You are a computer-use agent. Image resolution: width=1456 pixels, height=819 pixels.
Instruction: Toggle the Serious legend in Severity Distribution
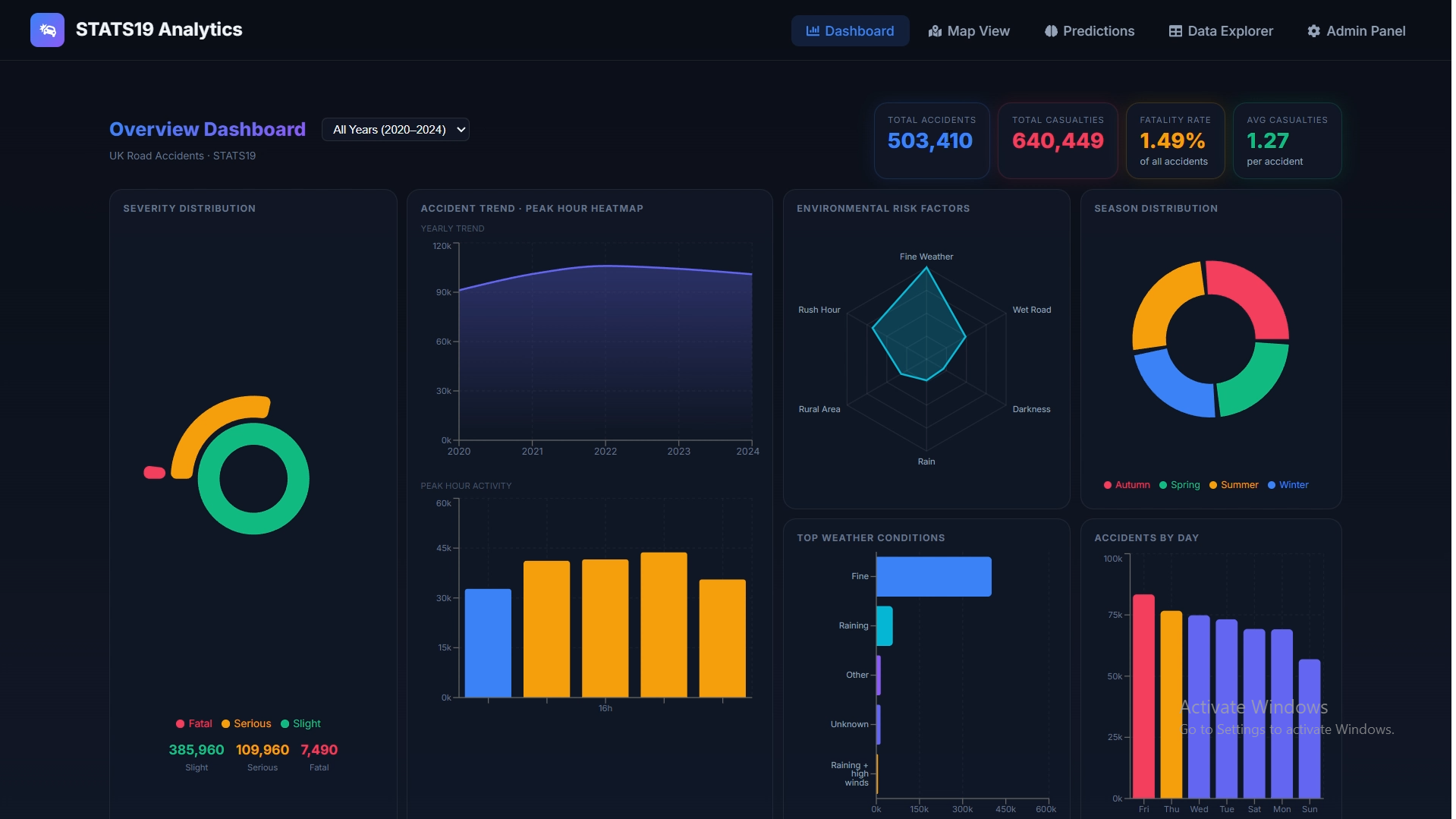[246, 723]
